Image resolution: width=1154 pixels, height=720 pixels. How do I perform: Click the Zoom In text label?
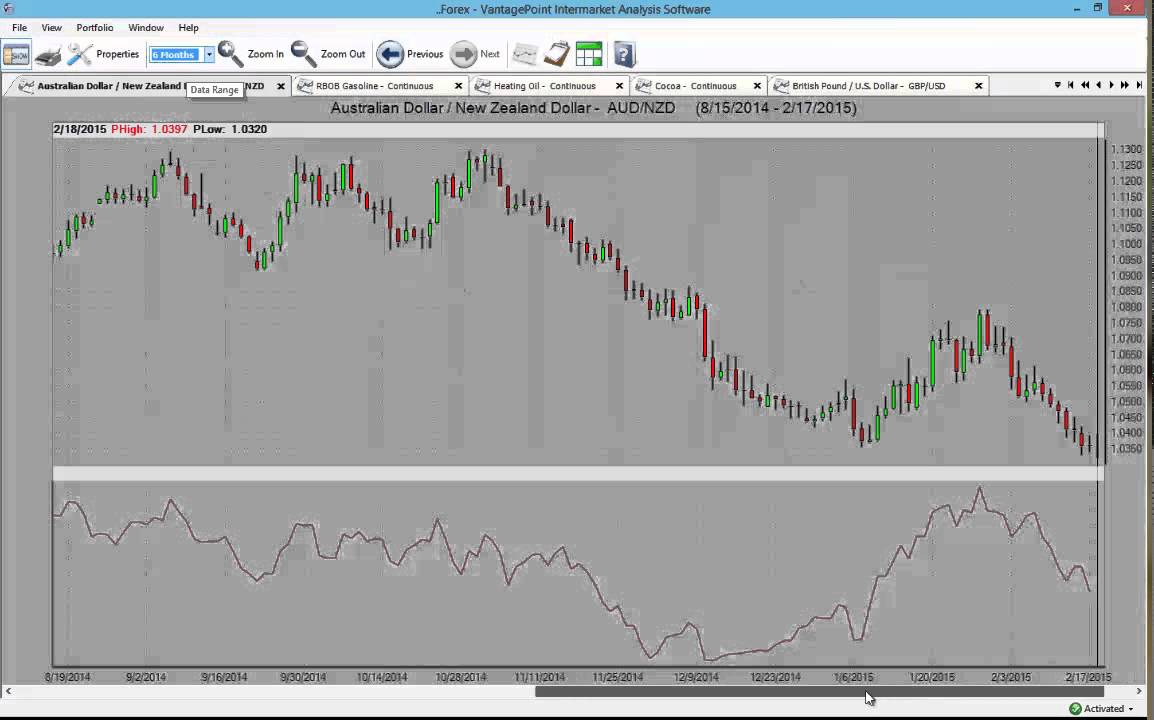pos(266,54)
